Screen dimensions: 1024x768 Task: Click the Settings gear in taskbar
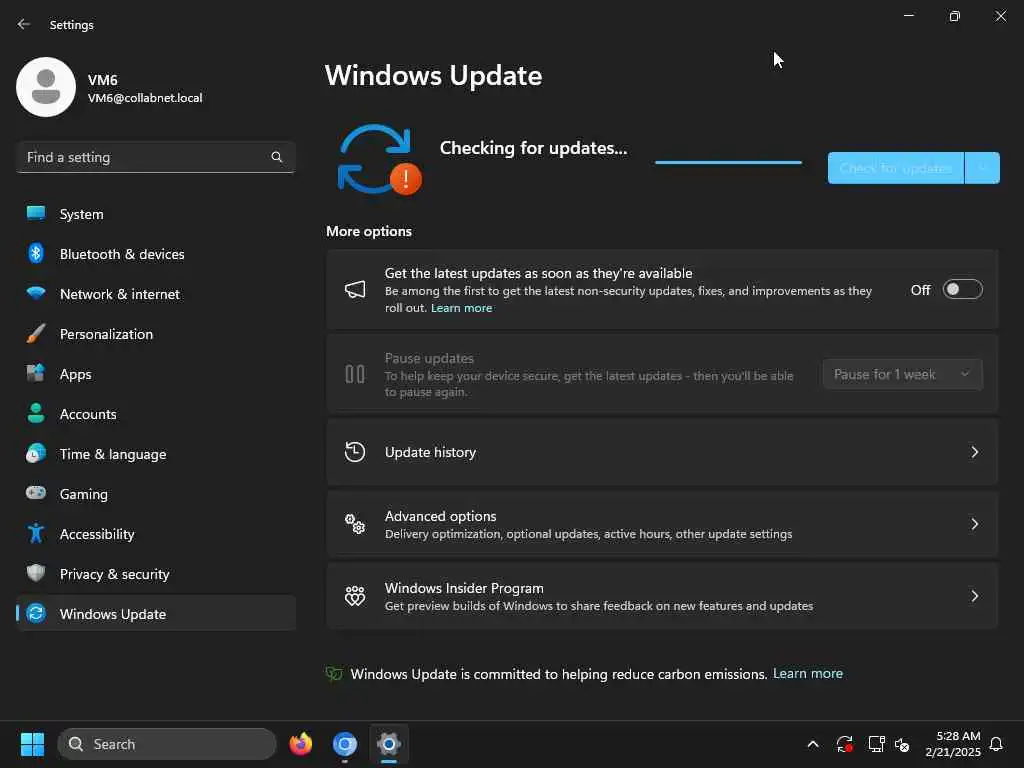(x=389, y=744)
